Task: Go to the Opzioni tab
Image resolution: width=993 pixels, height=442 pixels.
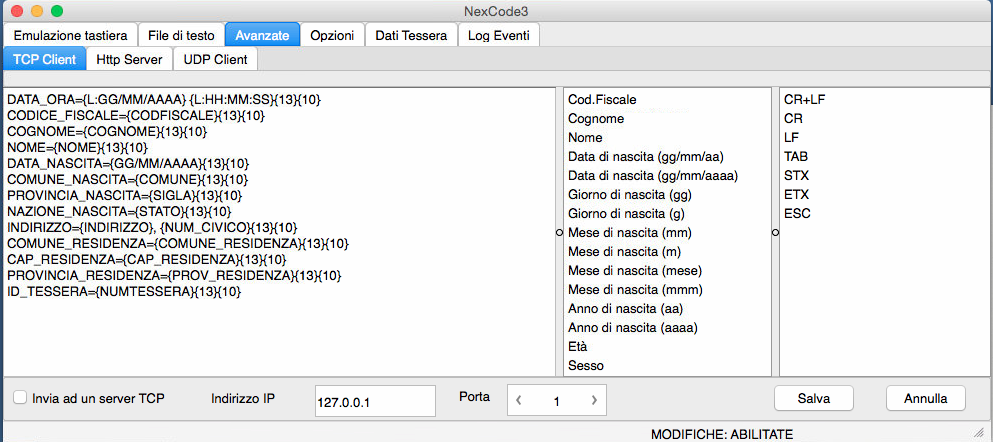Action: [331, 35]
